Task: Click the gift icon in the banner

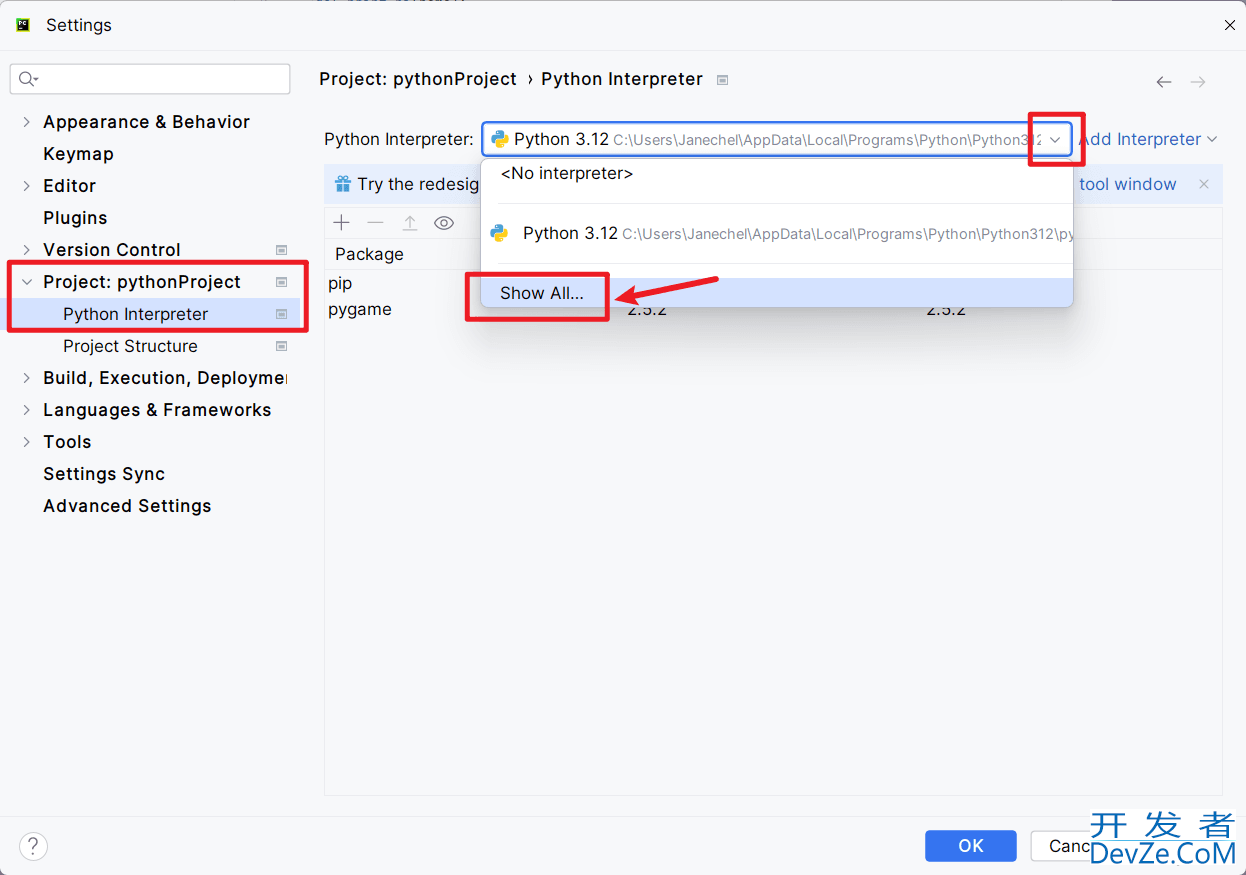Action: tap(343, 184)
